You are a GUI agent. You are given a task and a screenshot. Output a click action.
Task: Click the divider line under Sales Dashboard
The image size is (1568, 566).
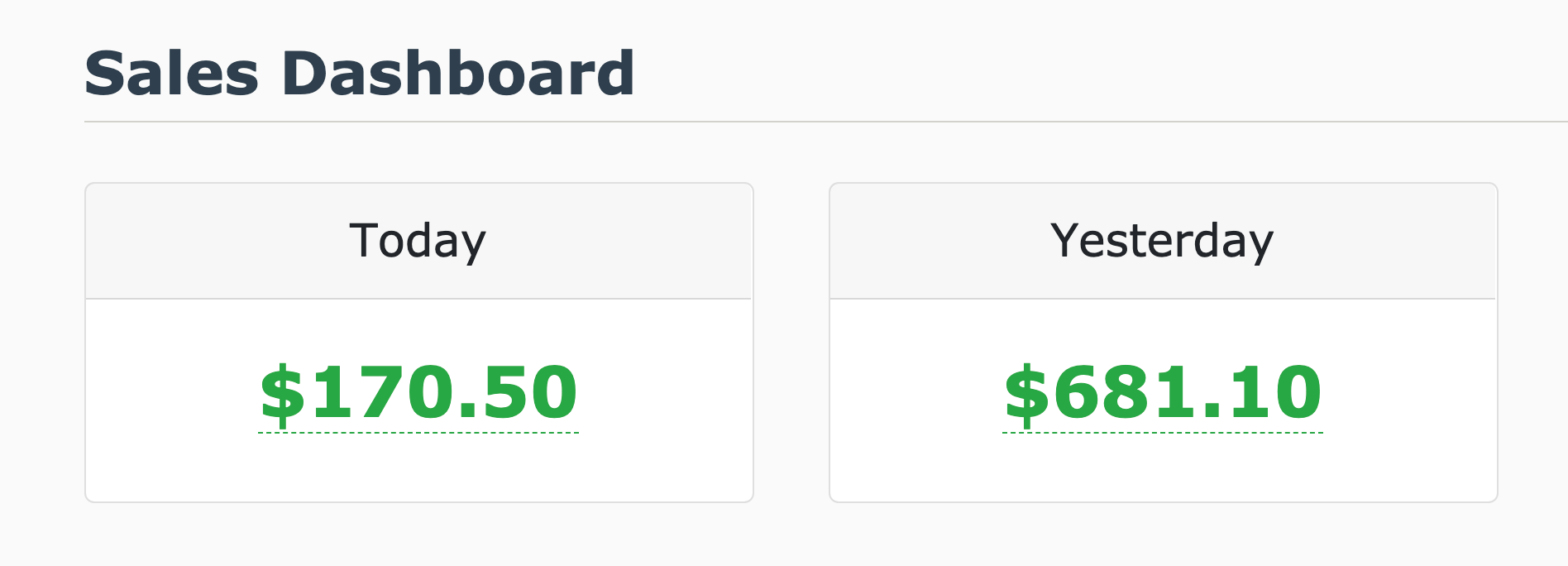825,122
